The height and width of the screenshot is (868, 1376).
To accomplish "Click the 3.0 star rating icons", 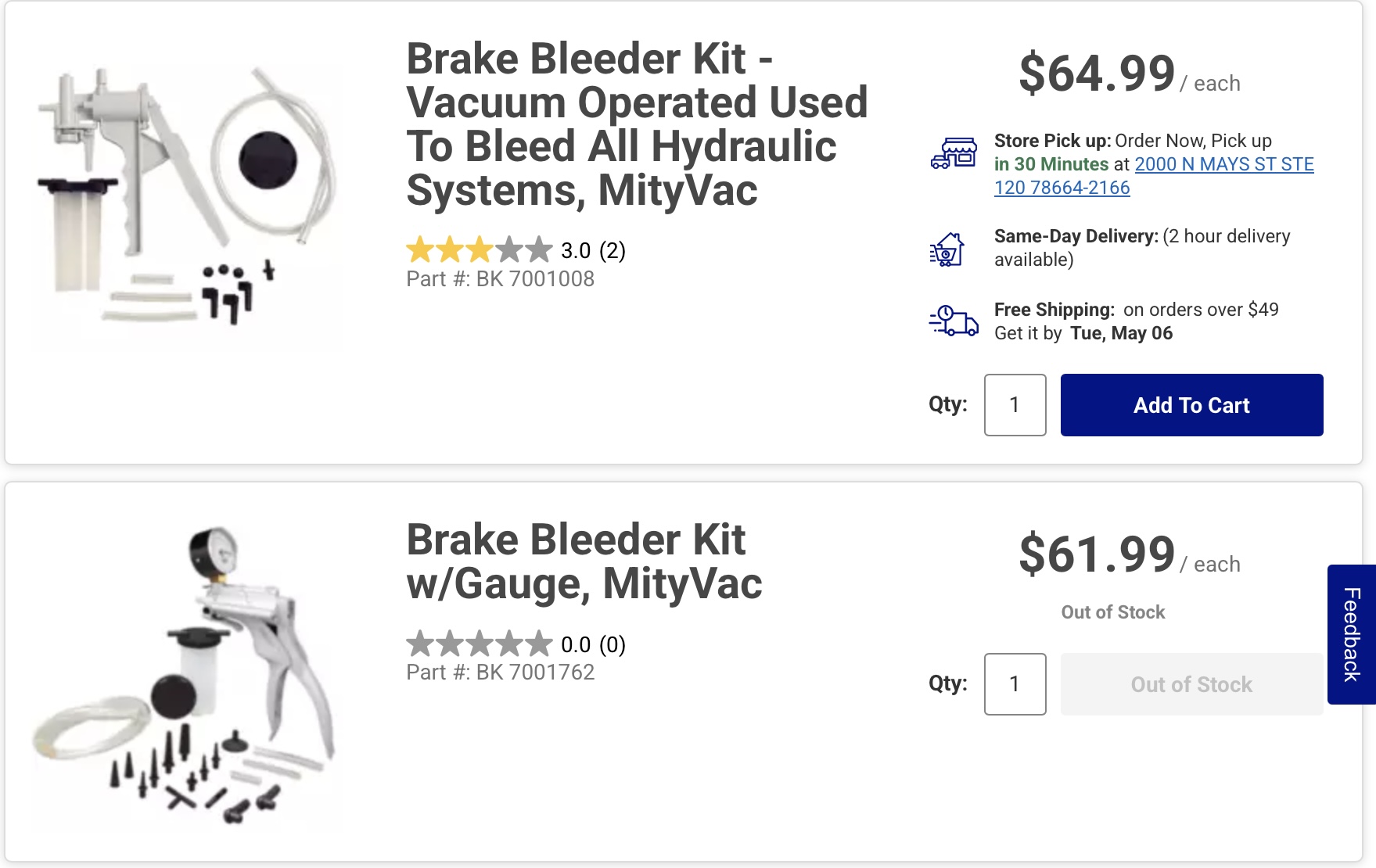I will click(479, 250).
